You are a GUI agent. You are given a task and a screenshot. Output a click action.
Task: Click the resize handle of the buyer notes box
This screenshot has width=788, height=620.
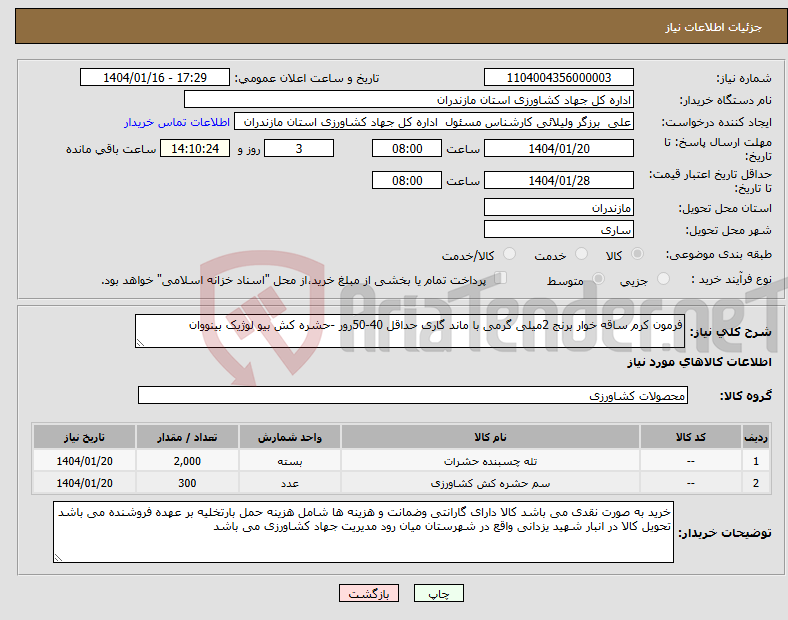click(58, 558)
